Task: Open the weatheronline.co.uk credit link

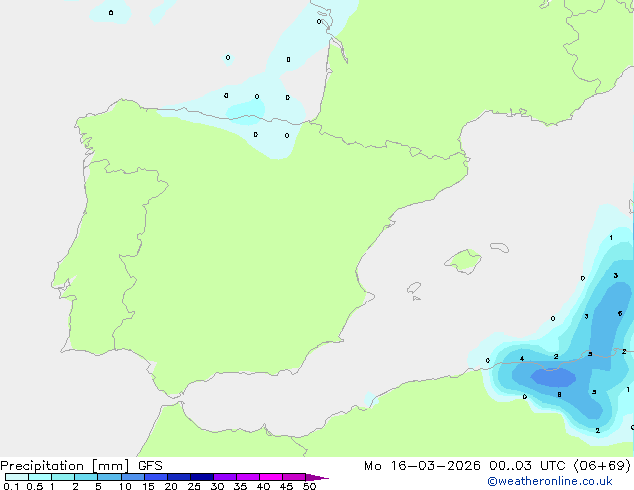Action: pos(550,481)
